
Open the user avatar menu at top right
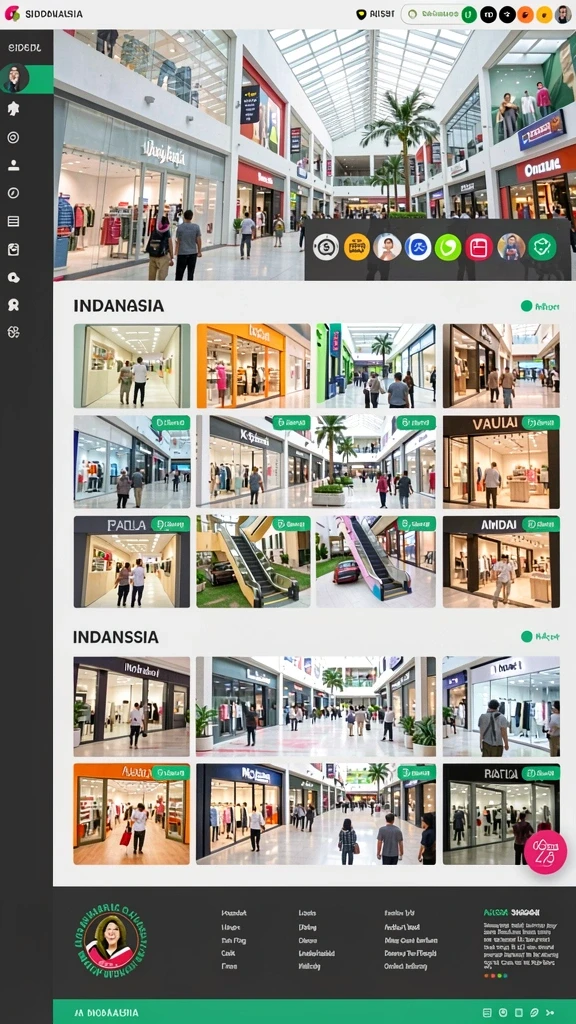[563, 14]
